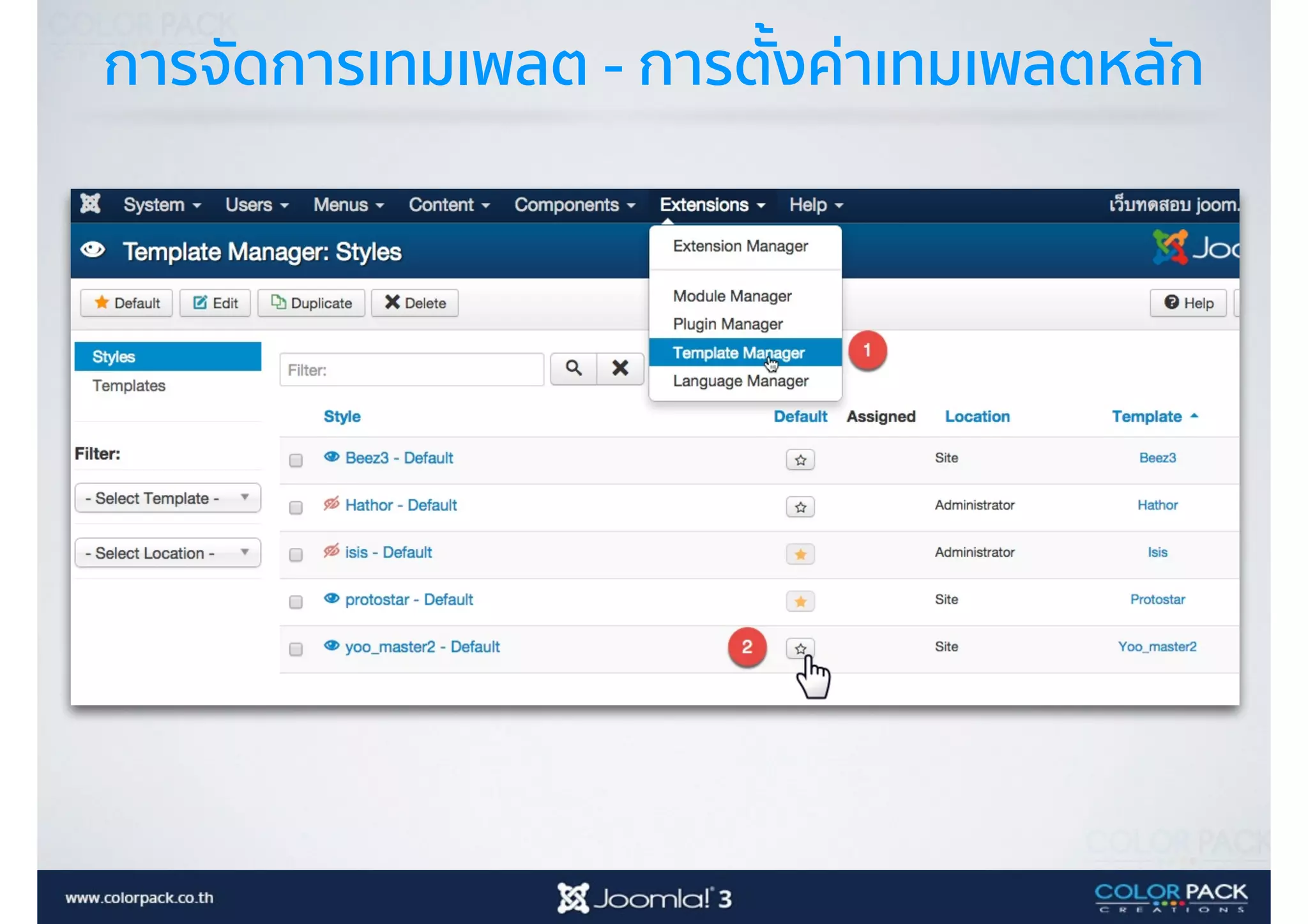Select Template Manager in the Extensions menu

coord(745,352)
